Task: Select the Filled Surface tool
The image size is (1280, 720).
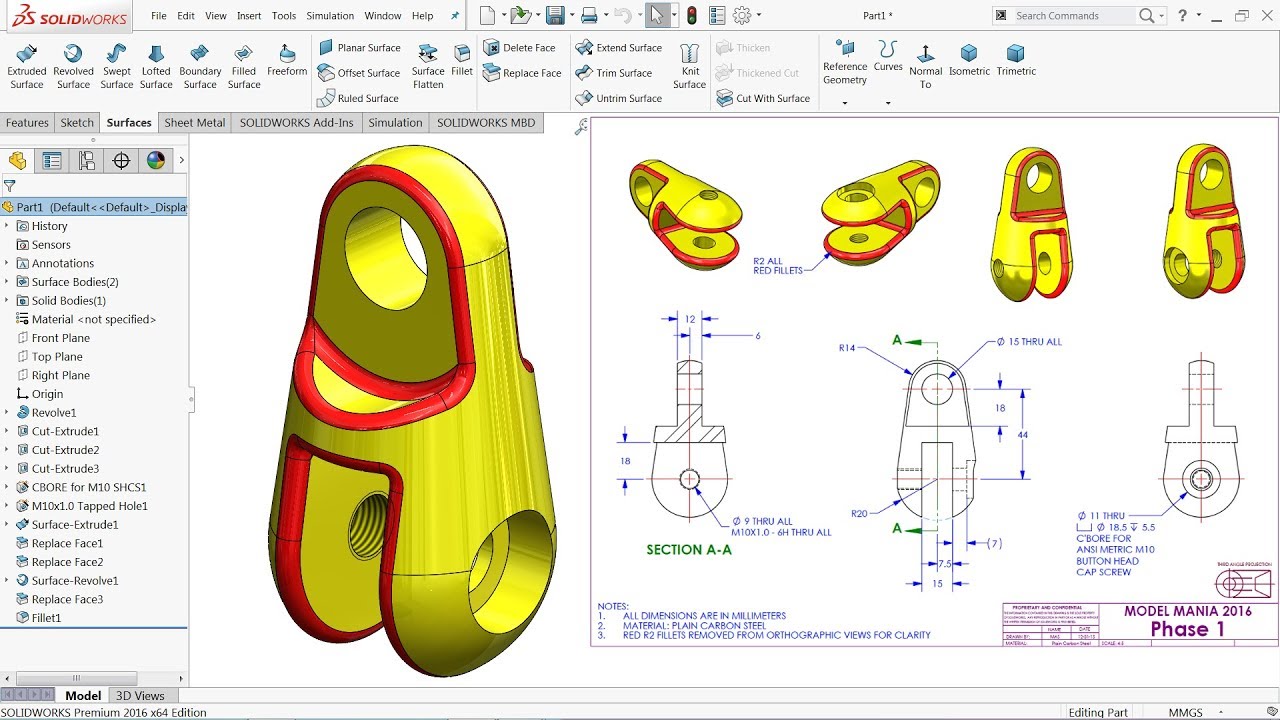Action: (x=244, y=66)
